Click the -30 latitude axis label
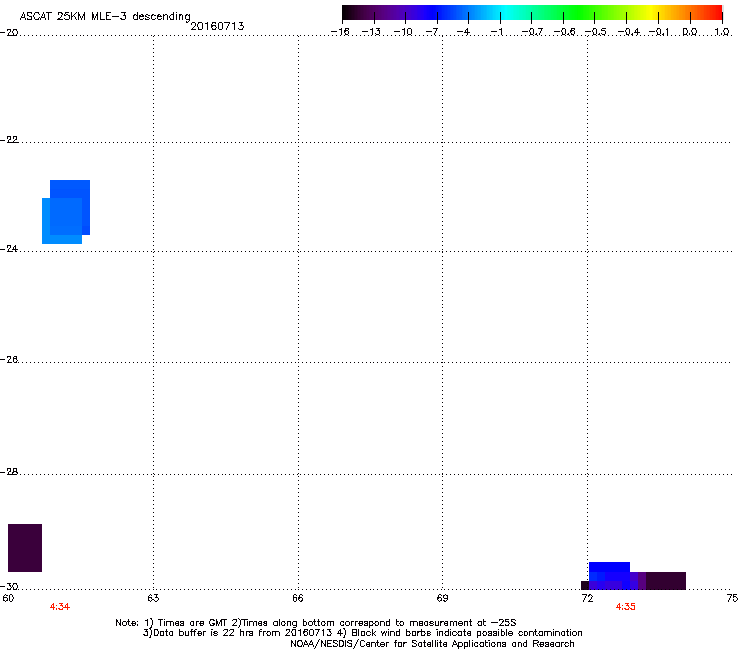Image resolution: width=740 pixels, height=650 pixels. point(9,586)
